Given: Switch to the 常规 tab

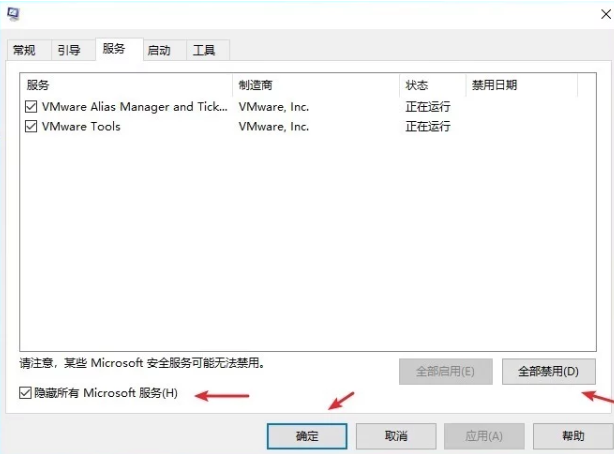Looking at the screenshot, I should (x=24, y=50).
